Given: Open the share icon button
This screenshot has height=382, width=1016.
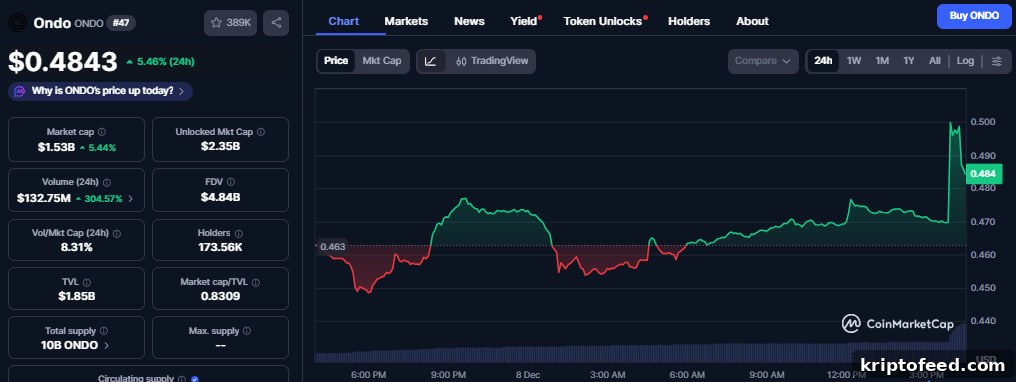Looking at the screenshot, I should click(276, 23).
